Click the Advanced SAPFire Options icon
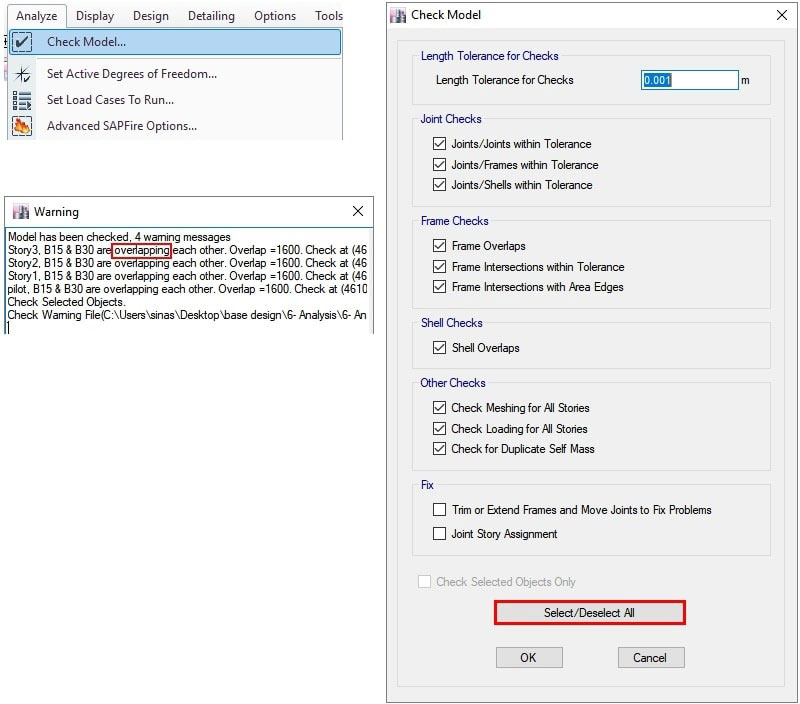This screenshot has height=704, width=800. tap(22, 126)
